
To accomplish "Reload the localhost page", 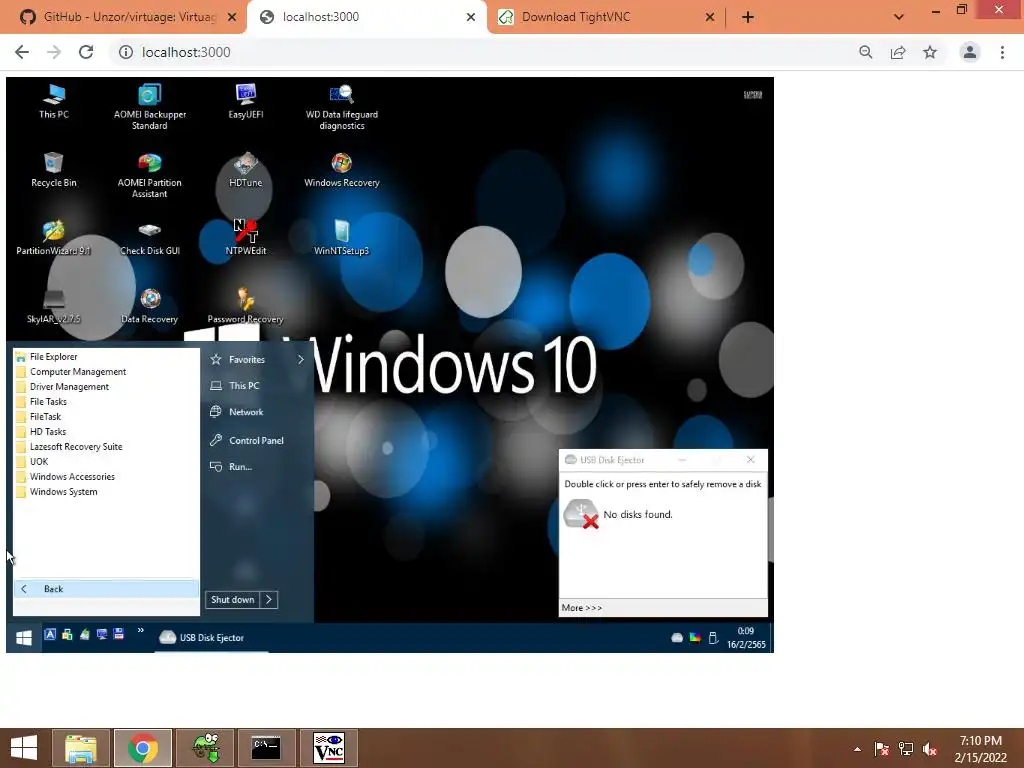I will [x=86, y=52].
